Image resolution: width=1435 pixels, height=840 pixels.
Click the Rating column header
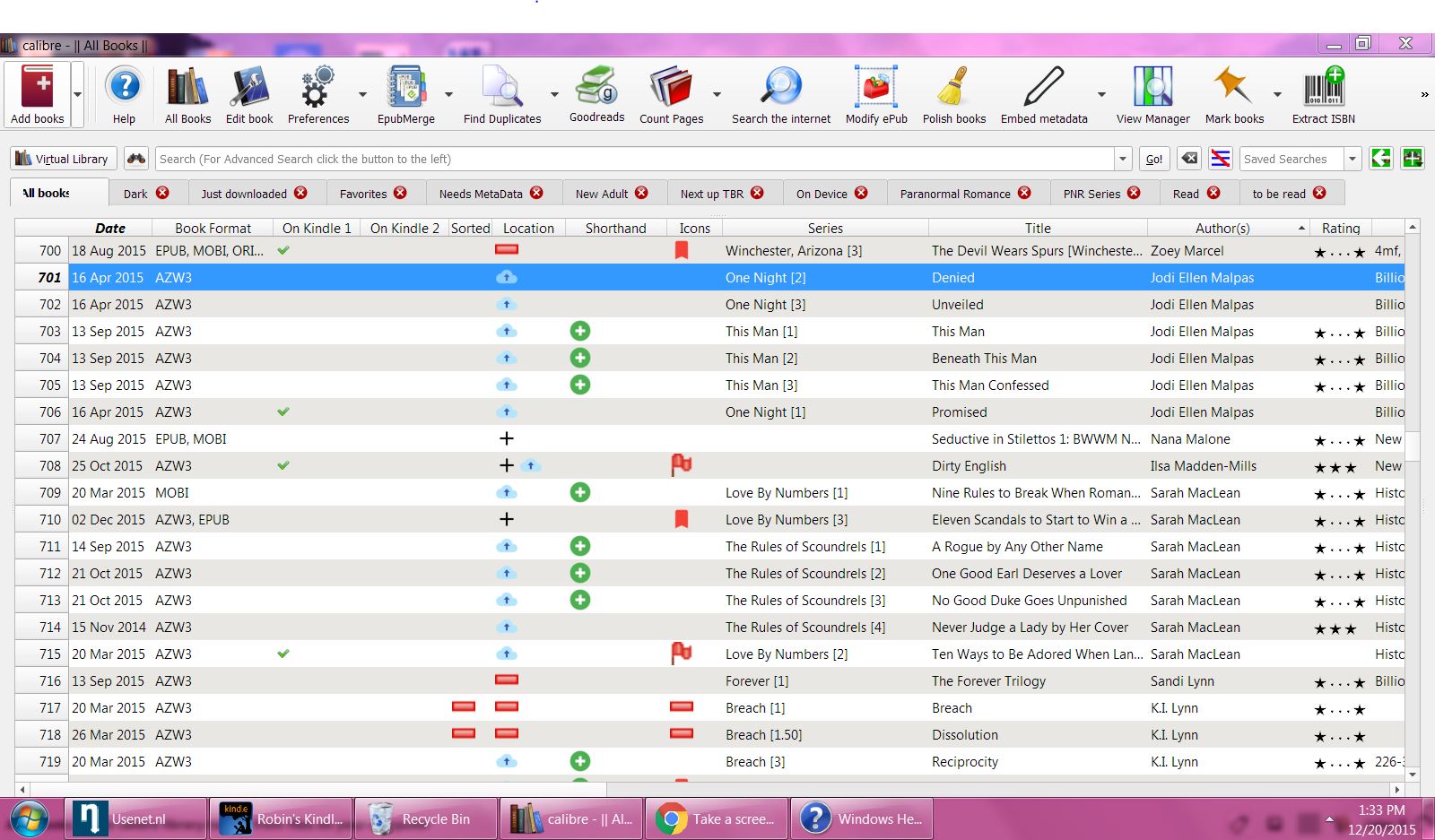click(1341, 228)
